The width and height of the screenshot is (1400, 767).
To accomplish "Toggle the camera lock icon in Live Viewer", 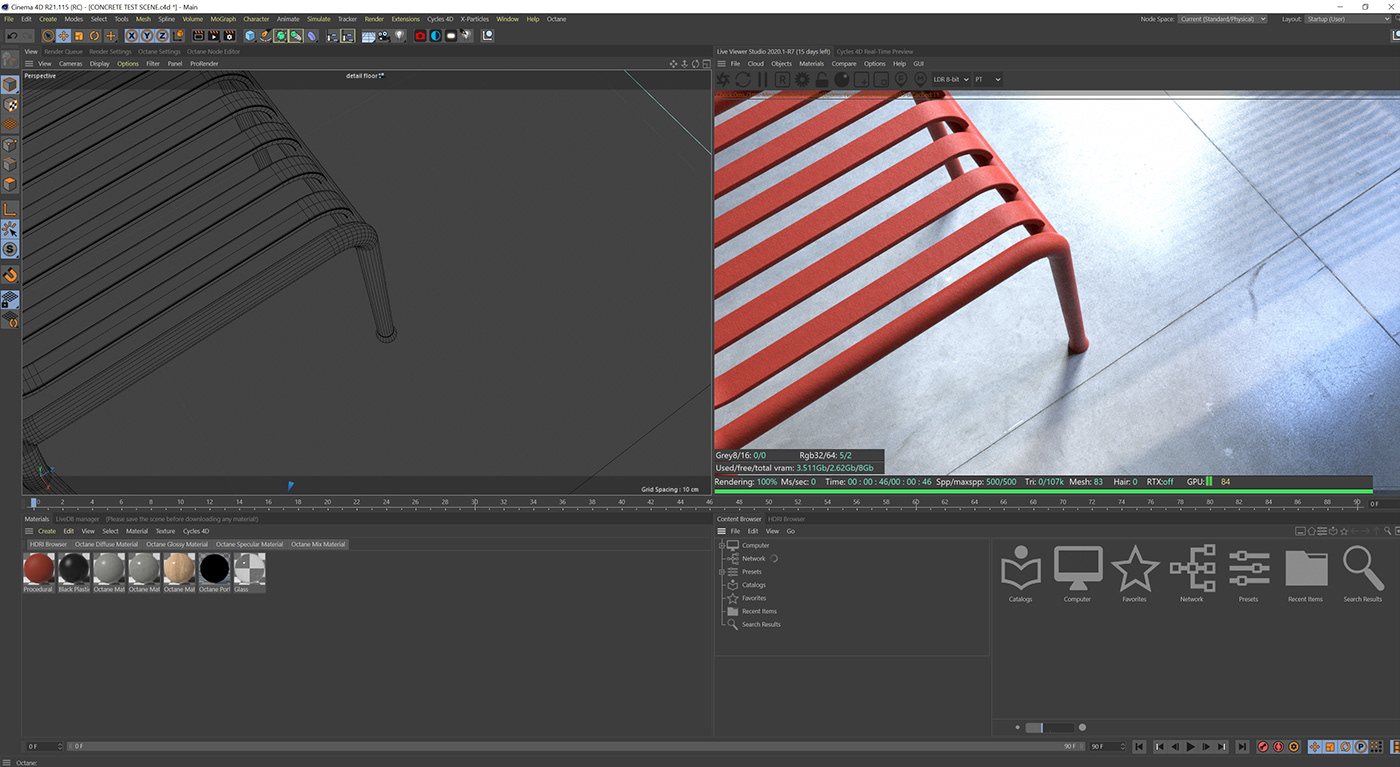I will 822,79.
